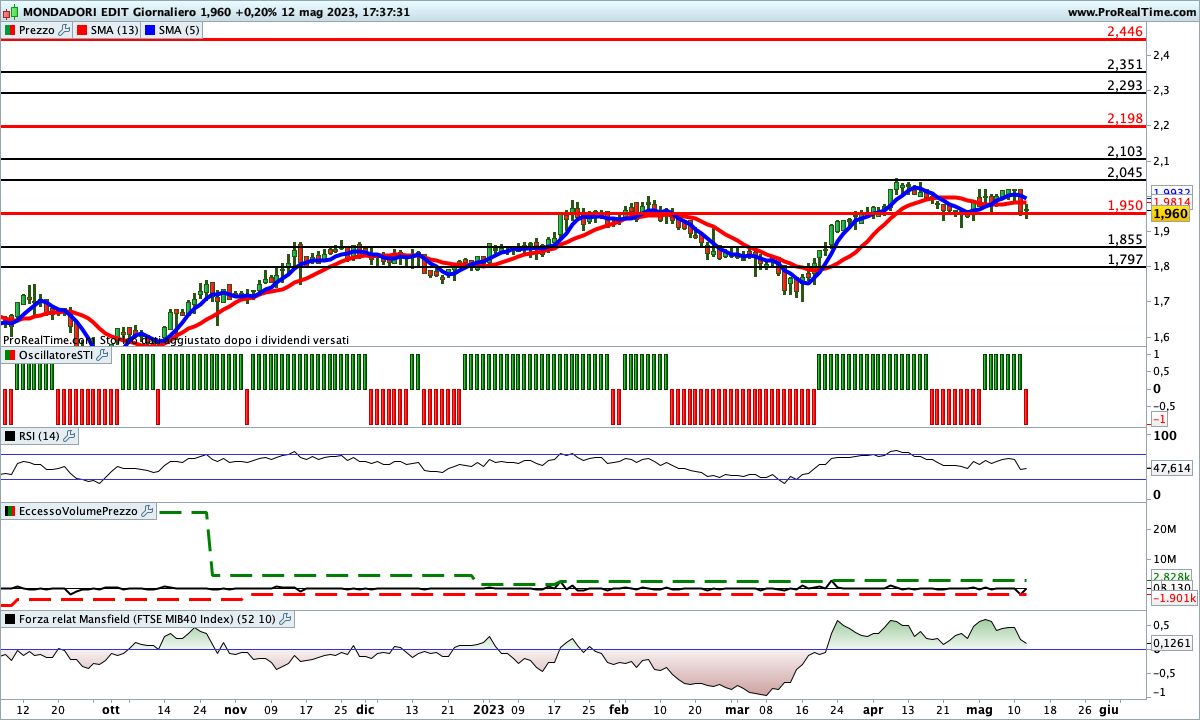Click the 'mar' month label on time axis
This screenshot has height=720, width=1200.
point(737,709)
